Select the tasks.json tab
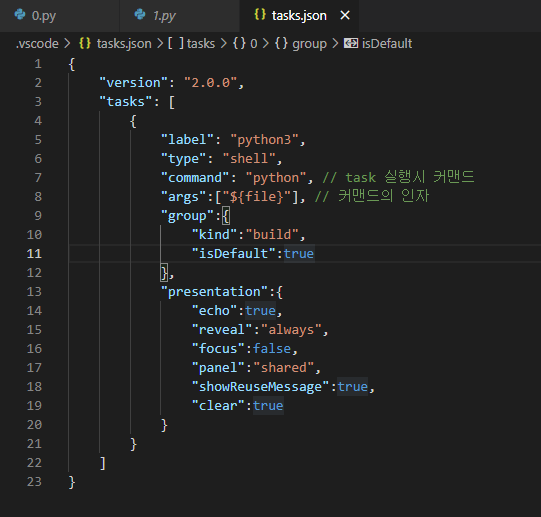541x517 pixels. point(299,16)
